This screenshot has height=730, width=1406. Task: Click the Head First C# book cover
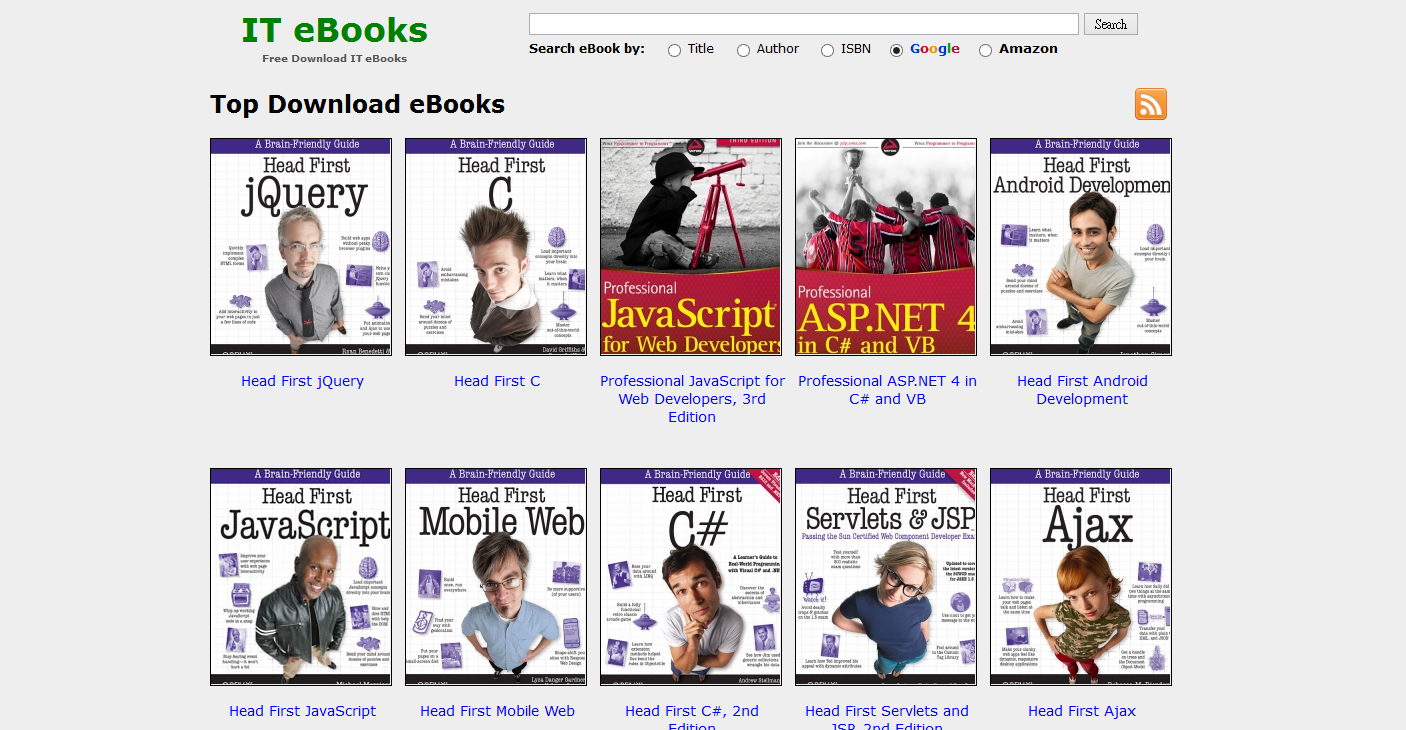[x=691, y=577]
